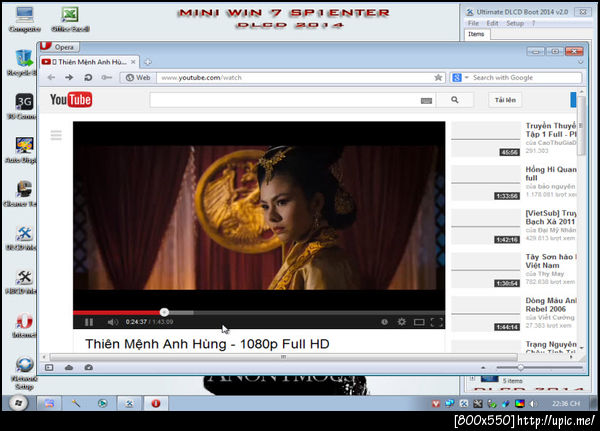Viewport: 600px width, 431px height.
Task: Close the Thiên Mệnh Anh Hùng tab
Action: pos(133,62)
